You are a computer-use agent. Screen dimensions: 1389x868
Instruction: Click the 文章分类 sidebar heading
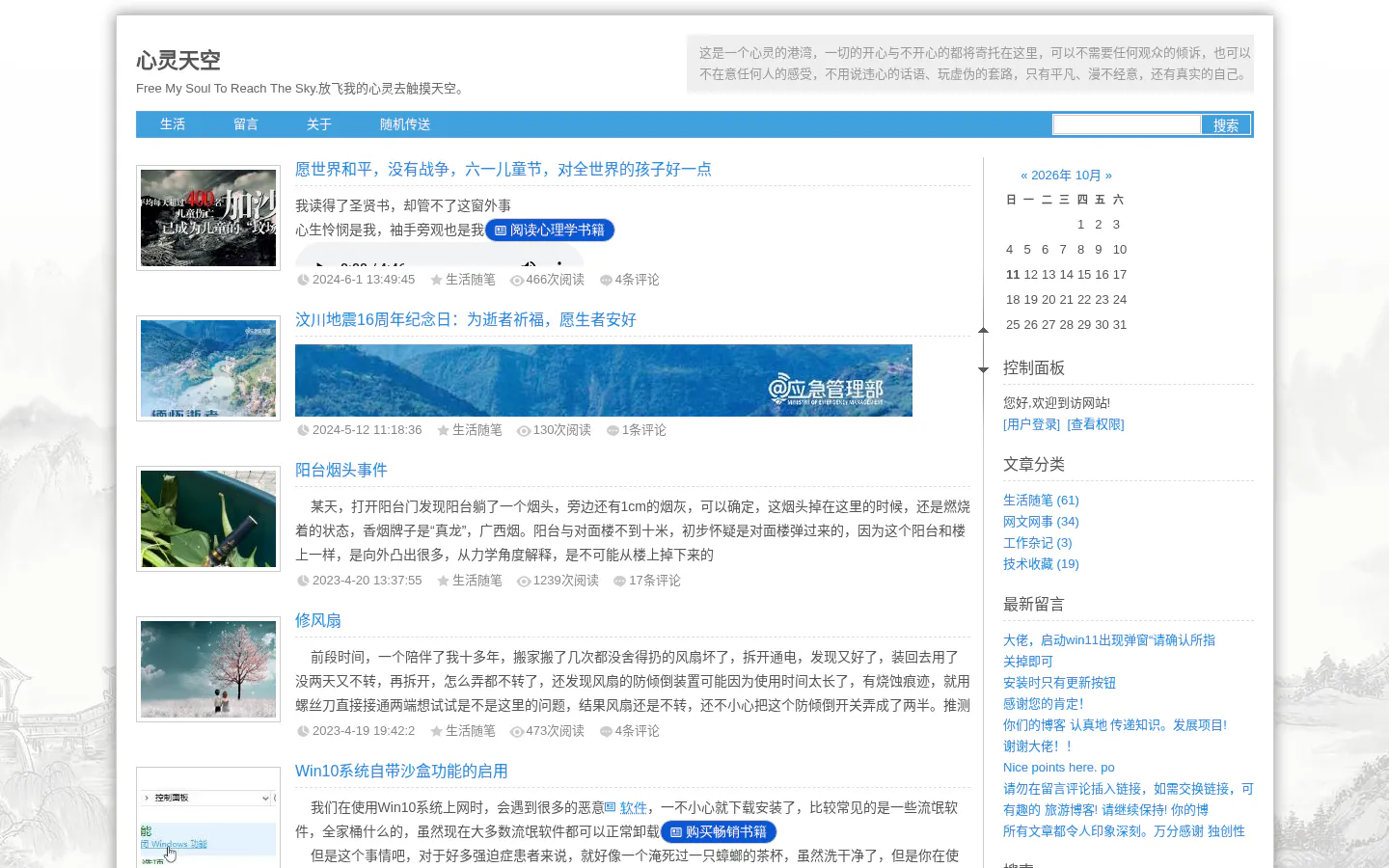click(1034, 465)
